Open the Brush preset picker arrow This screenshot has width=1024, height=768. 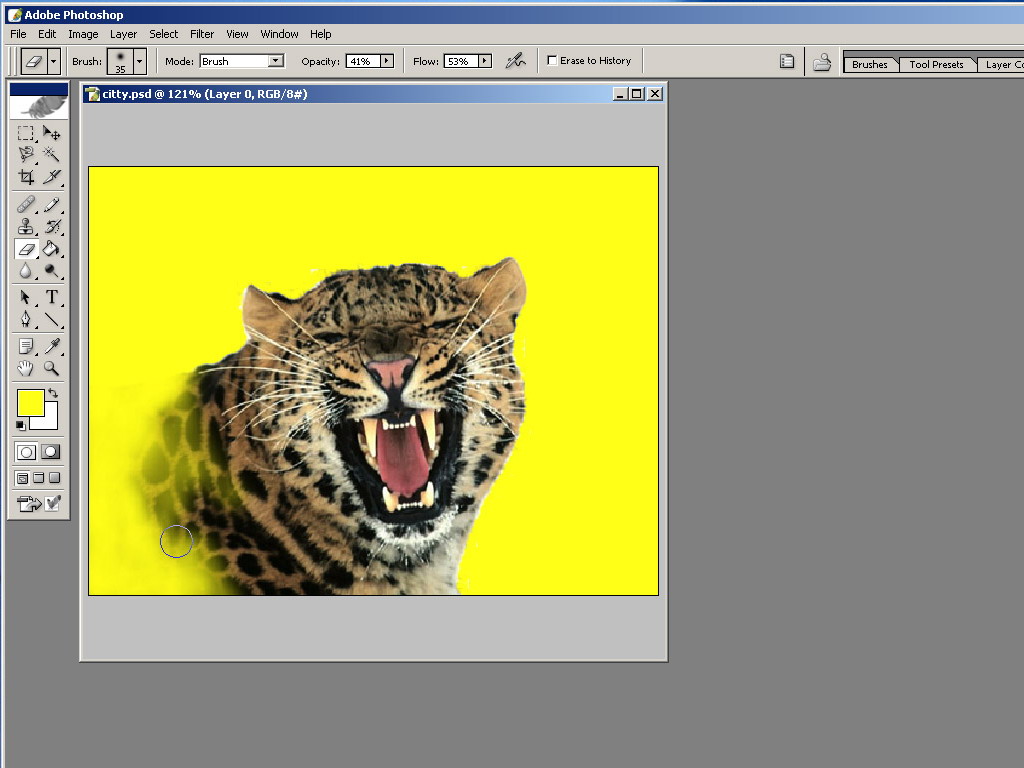(139, 61)
